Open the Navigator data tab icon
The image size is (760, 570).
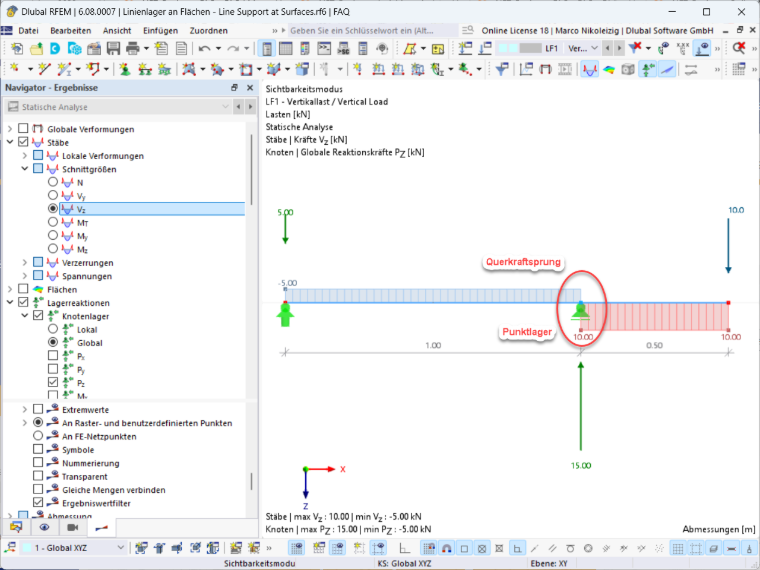click(16, 527)
